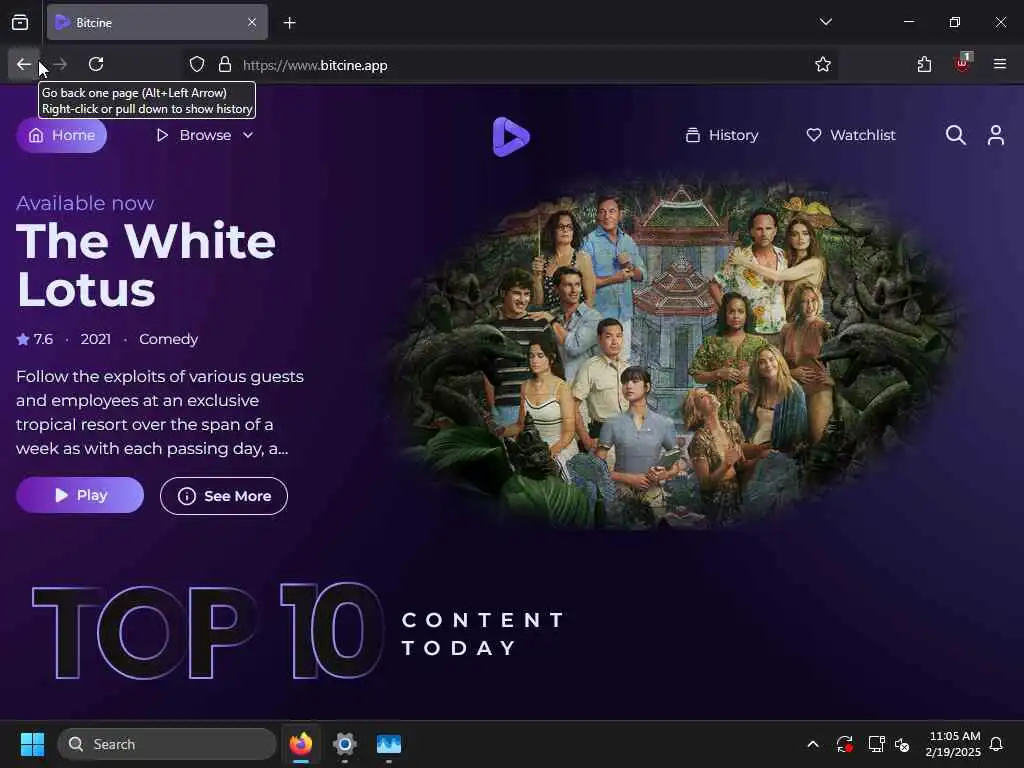This screenshot has height=768, width=1024.
Task: Expand the Browse dropdown menu
Action: pyautogui.click(x=204, y=135)
